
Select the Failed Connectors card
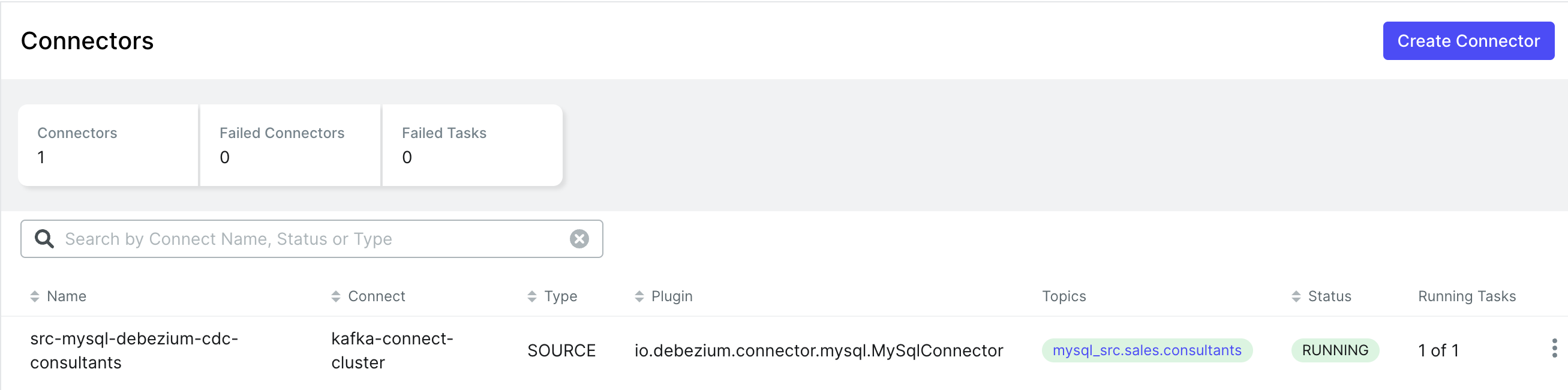coord(290,145)
